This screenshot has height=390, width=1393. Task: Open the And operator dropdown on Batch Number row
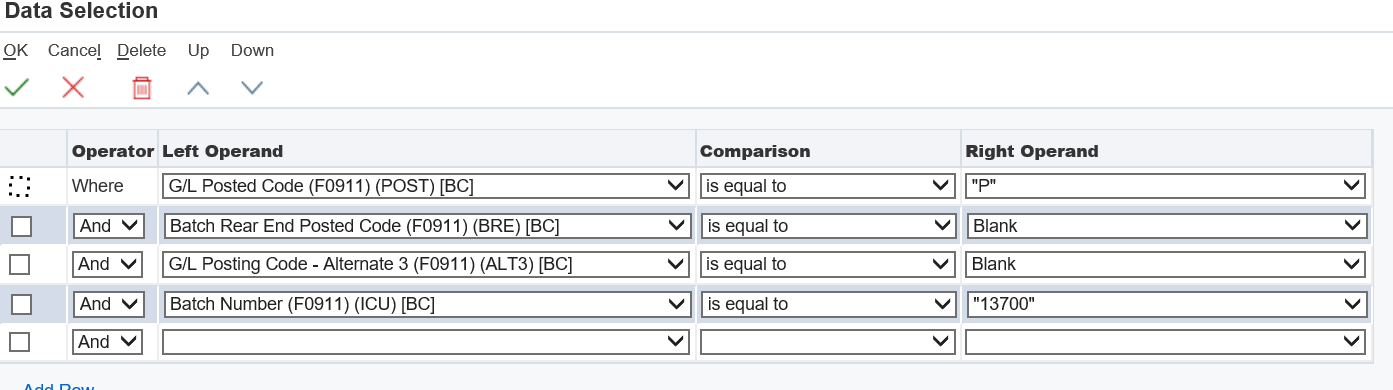[x=108, y=304]
